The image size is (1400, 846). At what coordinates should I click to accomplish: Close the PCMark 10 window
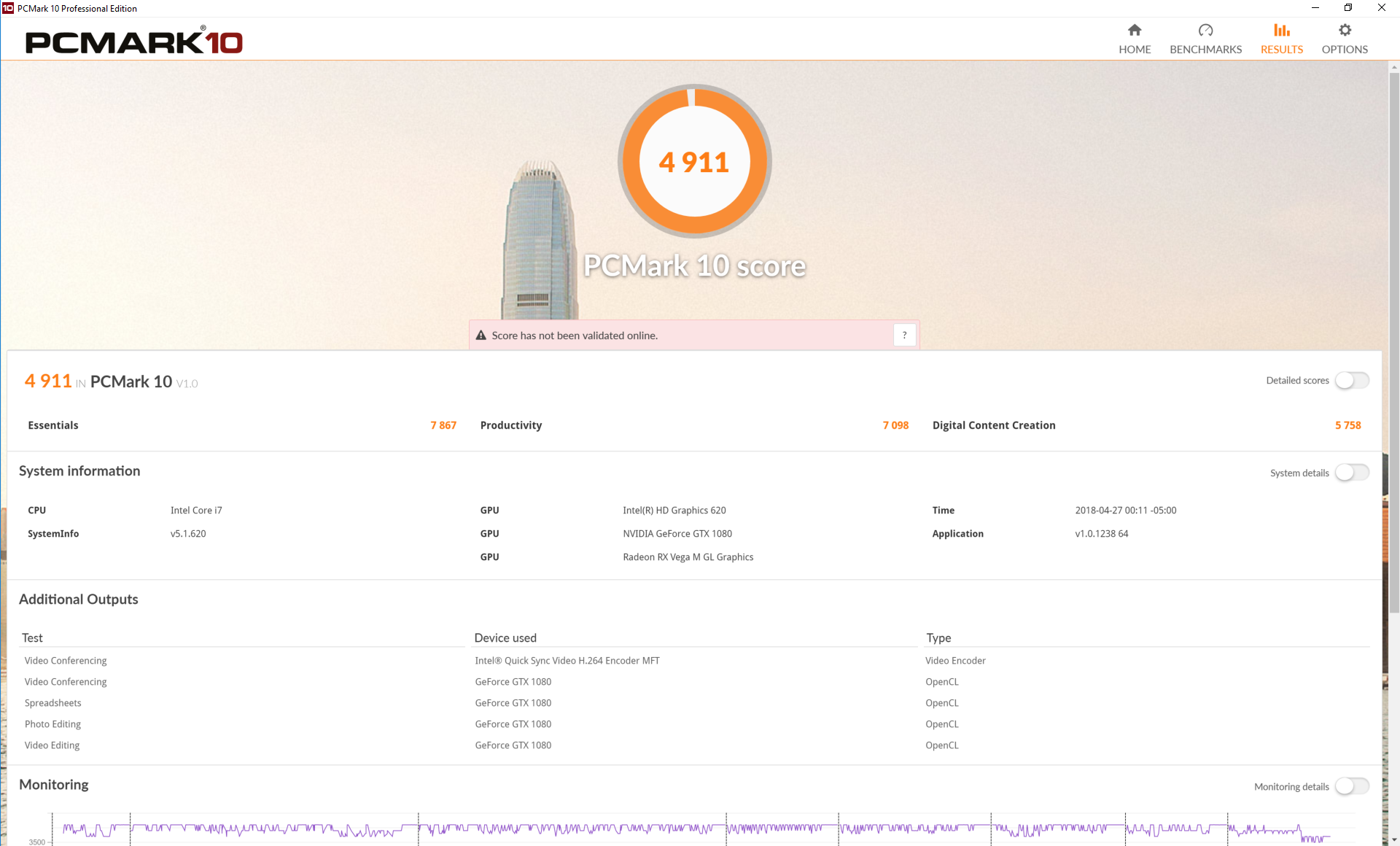point(1382,8)
